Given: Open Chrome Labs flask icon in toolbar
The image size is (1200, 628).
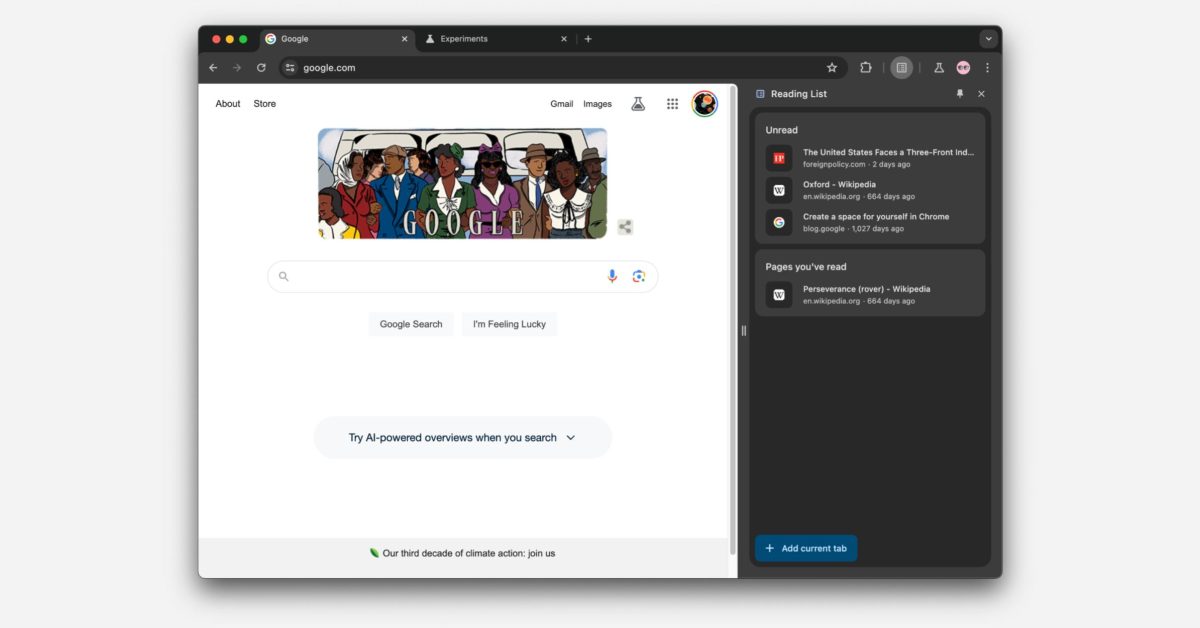Looking at the screenshot, I should coord(938,67).
